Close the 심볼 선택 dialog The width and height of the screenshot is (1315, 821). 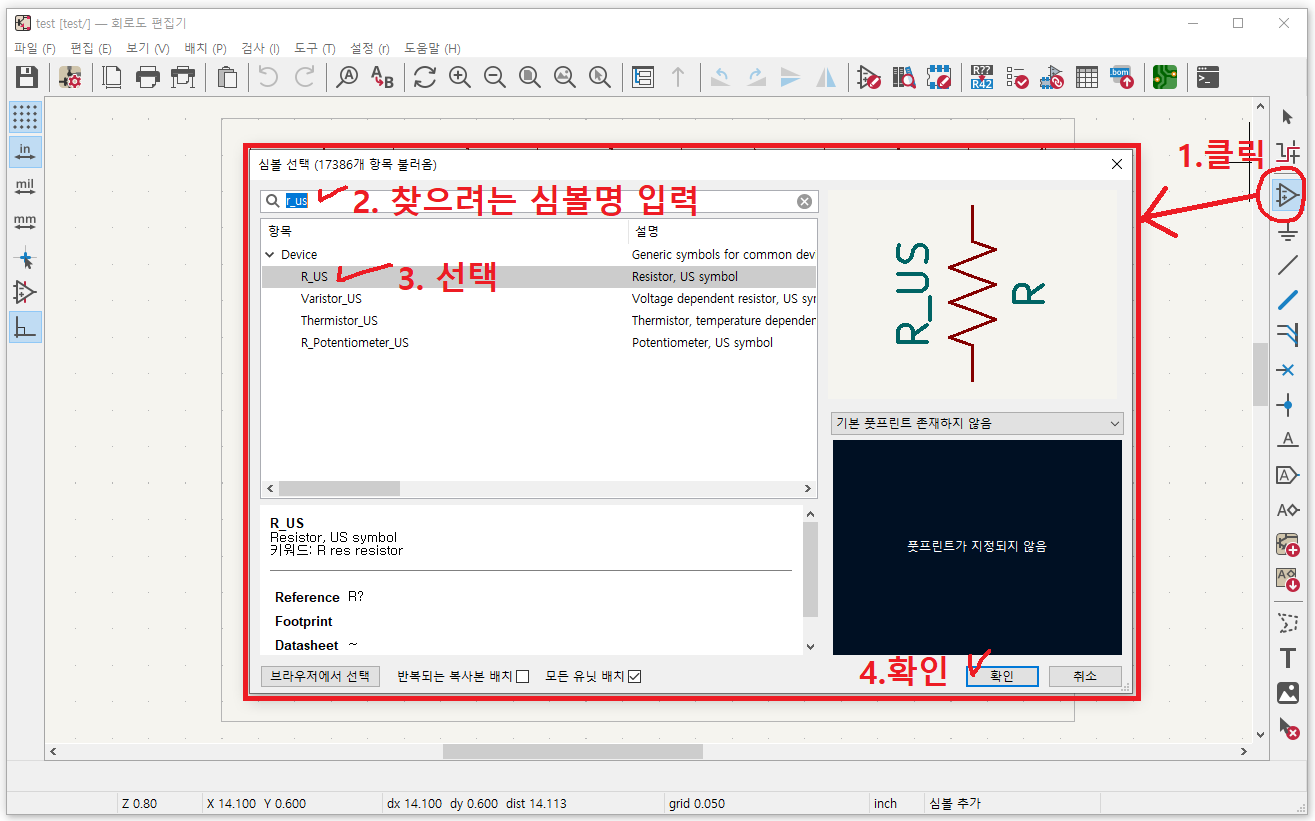point(1117,164)
